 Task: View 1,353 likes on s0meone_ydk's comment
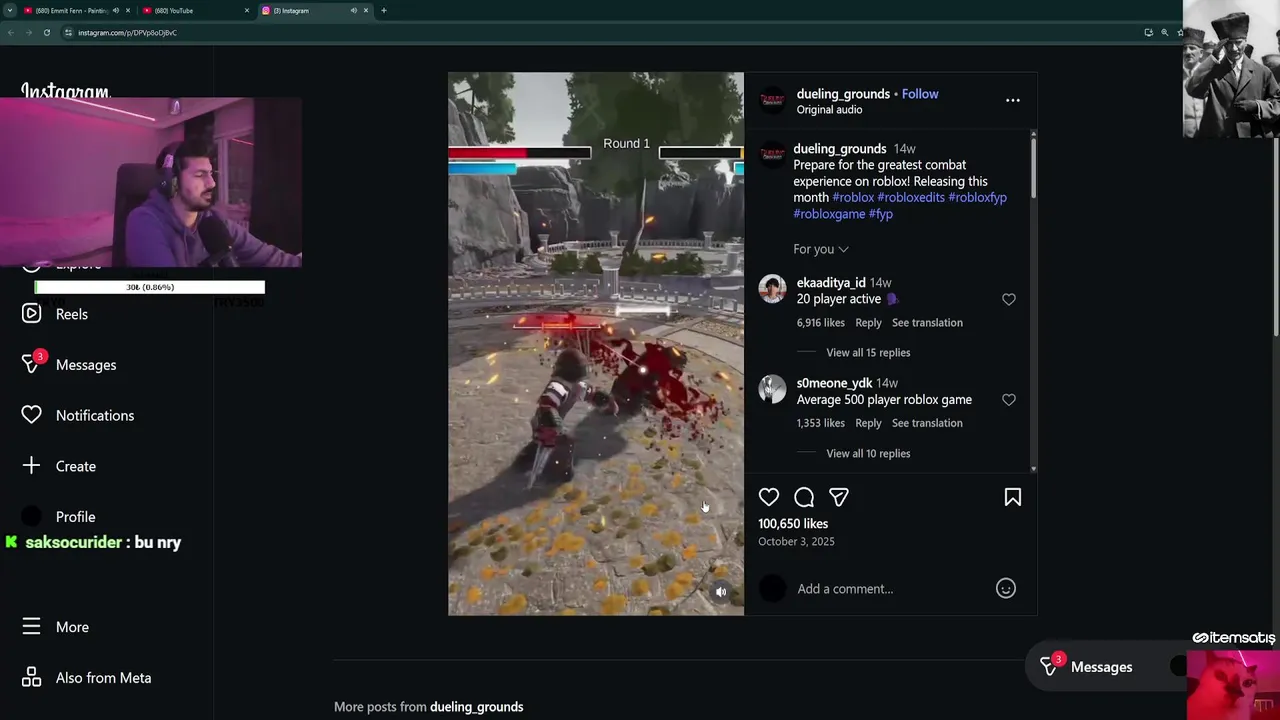click(x=821, y=423)
